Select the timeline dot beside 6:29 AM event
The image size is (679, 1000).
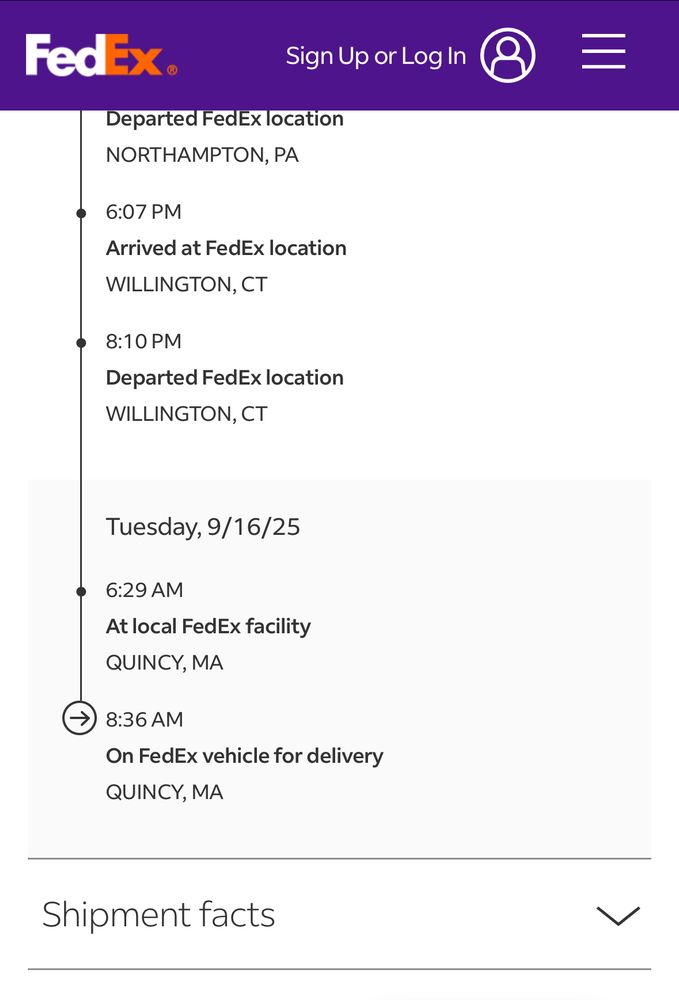[x=80, y=590]
